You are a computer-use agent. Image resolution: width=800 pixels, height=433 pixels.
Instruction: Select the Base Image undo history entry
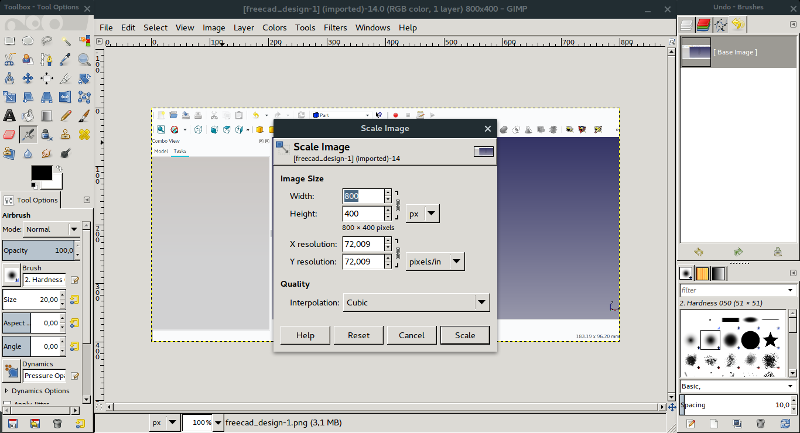[x=738, y=52]
